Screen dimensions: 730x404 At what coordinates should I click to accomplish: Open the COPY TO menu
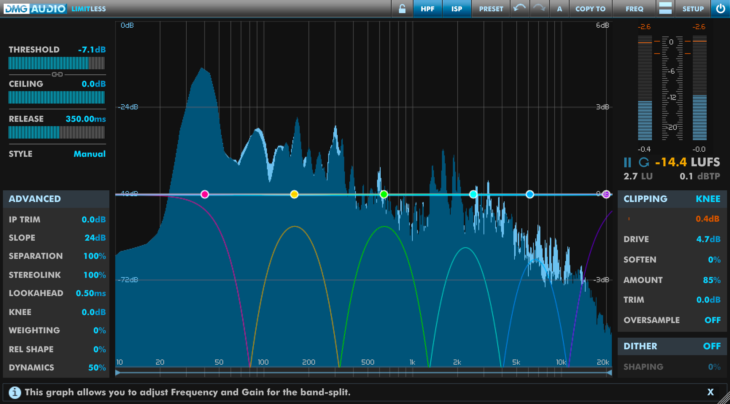[590, 8]
